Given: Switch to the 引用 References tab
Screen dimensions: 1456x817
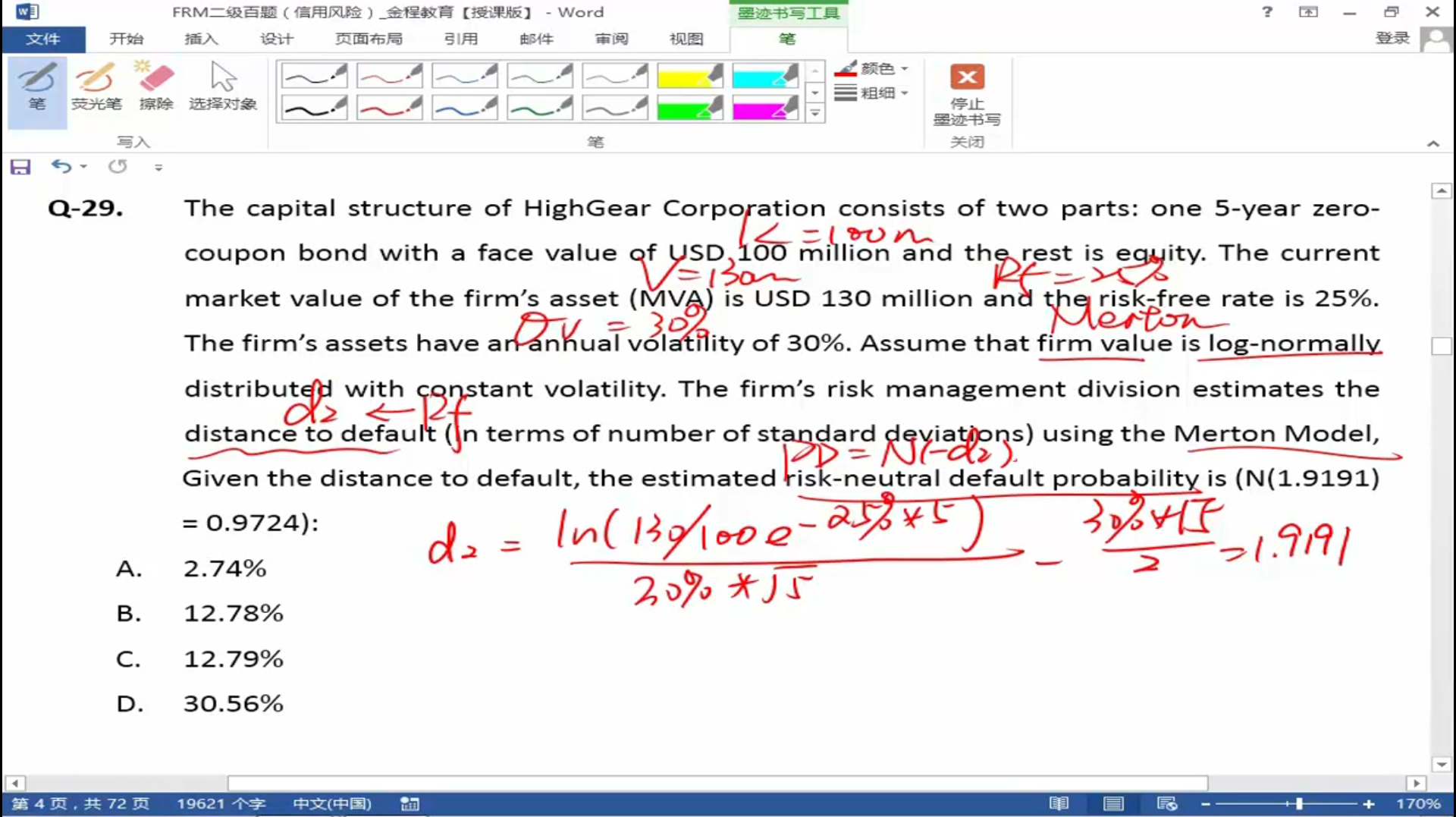Looking at the screenshot, I should 460,39.
